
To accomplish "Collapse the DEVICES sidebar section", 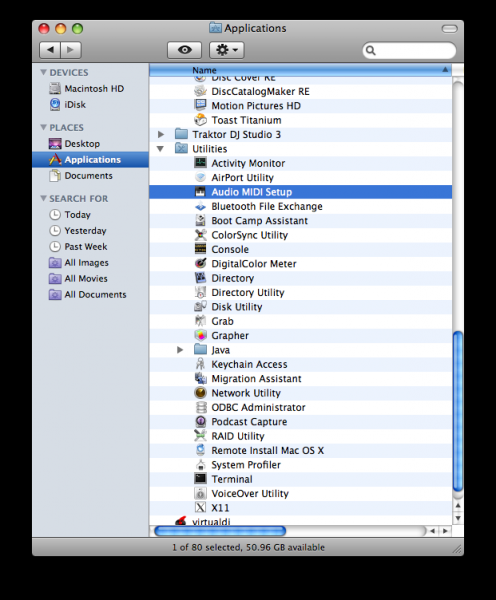I will tap(43, 72).
